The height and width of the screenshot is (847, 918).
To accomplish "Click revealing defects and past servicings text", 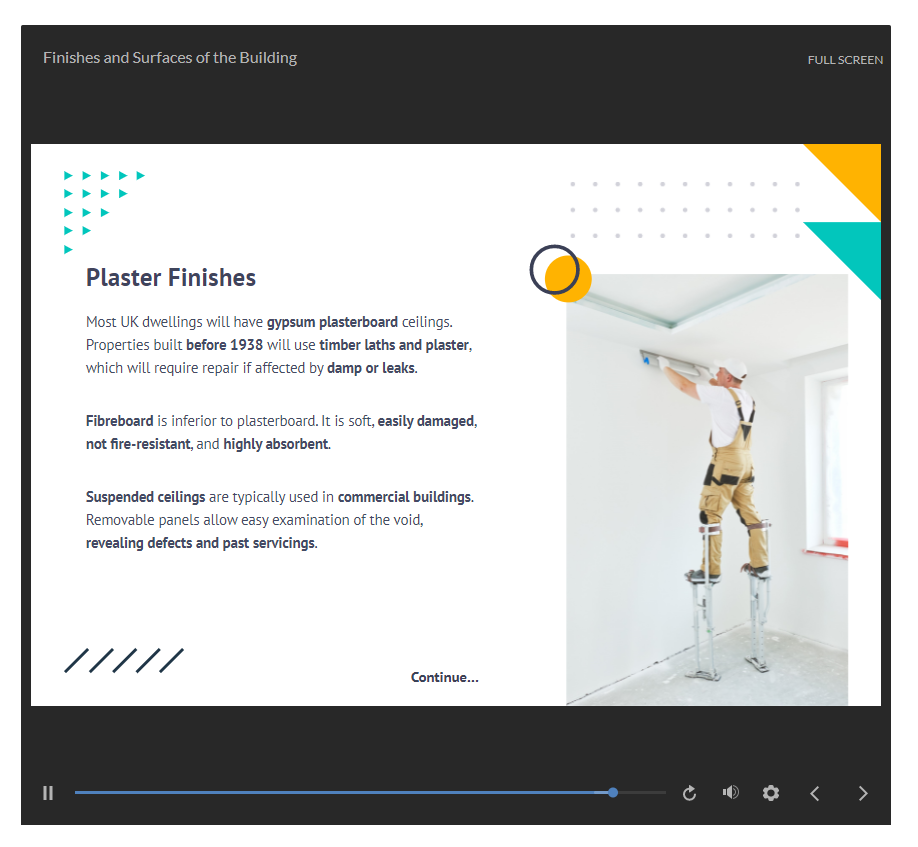I will (x=201, y=543).
